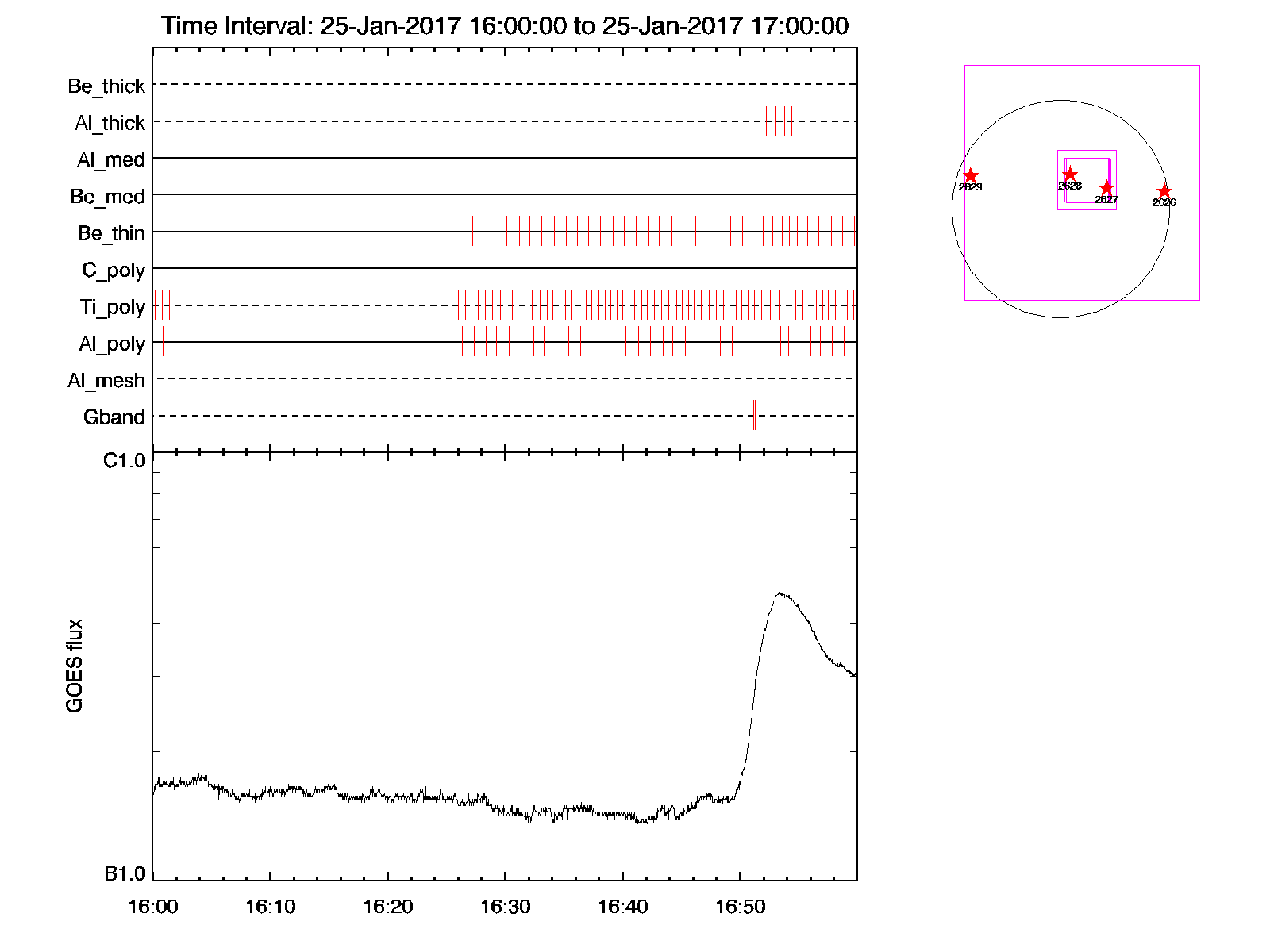Select the red star marking region 2626

pos(1164,191)
